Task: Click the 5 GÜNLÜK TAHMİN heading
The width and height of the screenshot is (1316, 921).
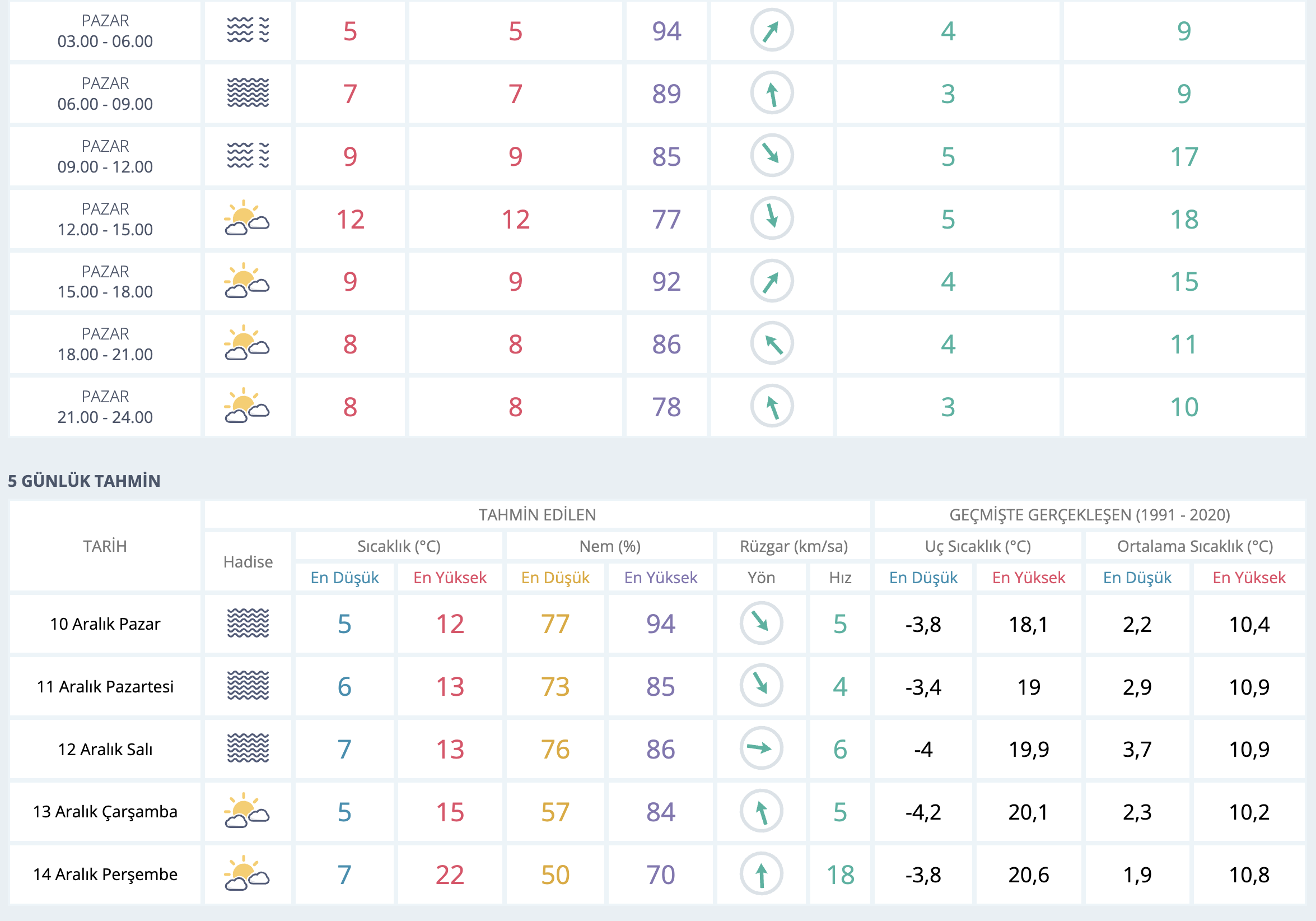Action: 84,481
